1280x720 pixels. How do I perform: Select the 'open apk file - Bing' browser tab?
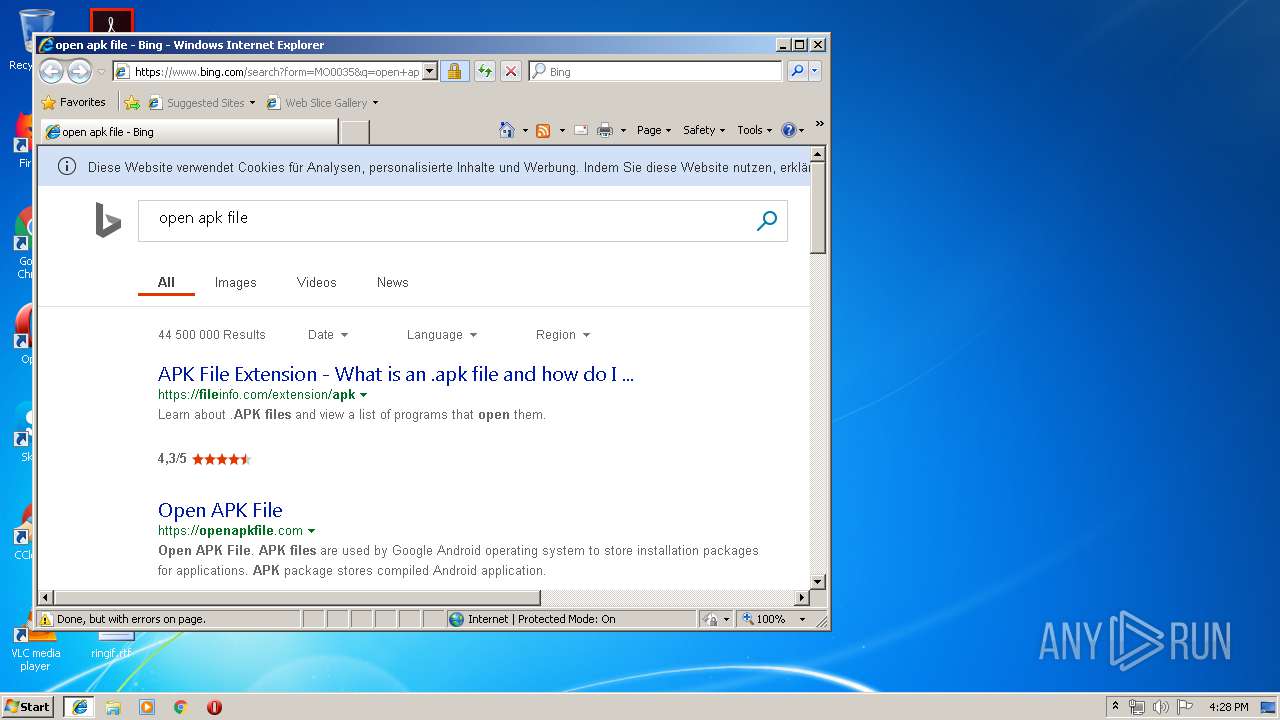tap(188, 132)
